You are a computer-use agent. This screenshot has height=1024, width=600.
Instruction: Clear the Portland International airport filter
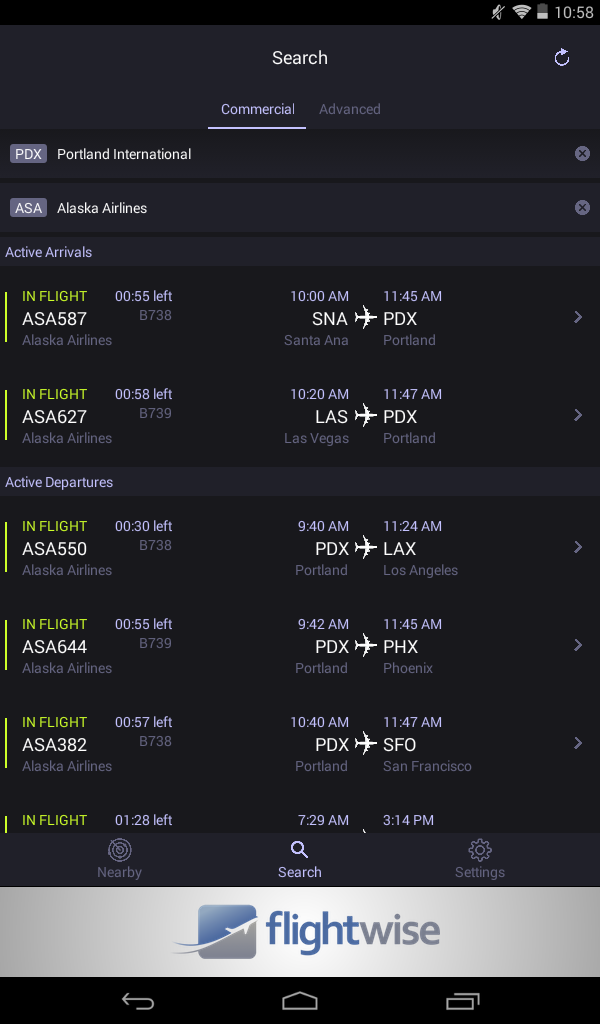pos(582,153)
